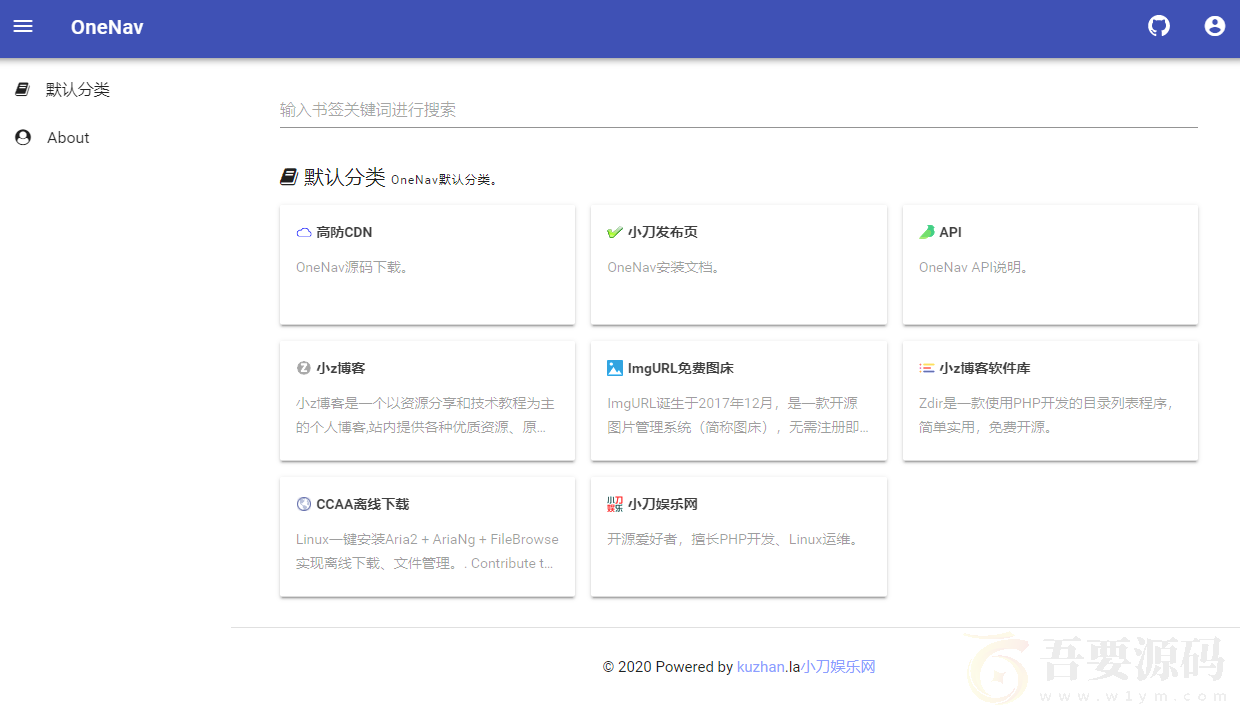Open the 小刀娱乐网 bookmark card title
1240x712 pixels.
tap(663, 504)
